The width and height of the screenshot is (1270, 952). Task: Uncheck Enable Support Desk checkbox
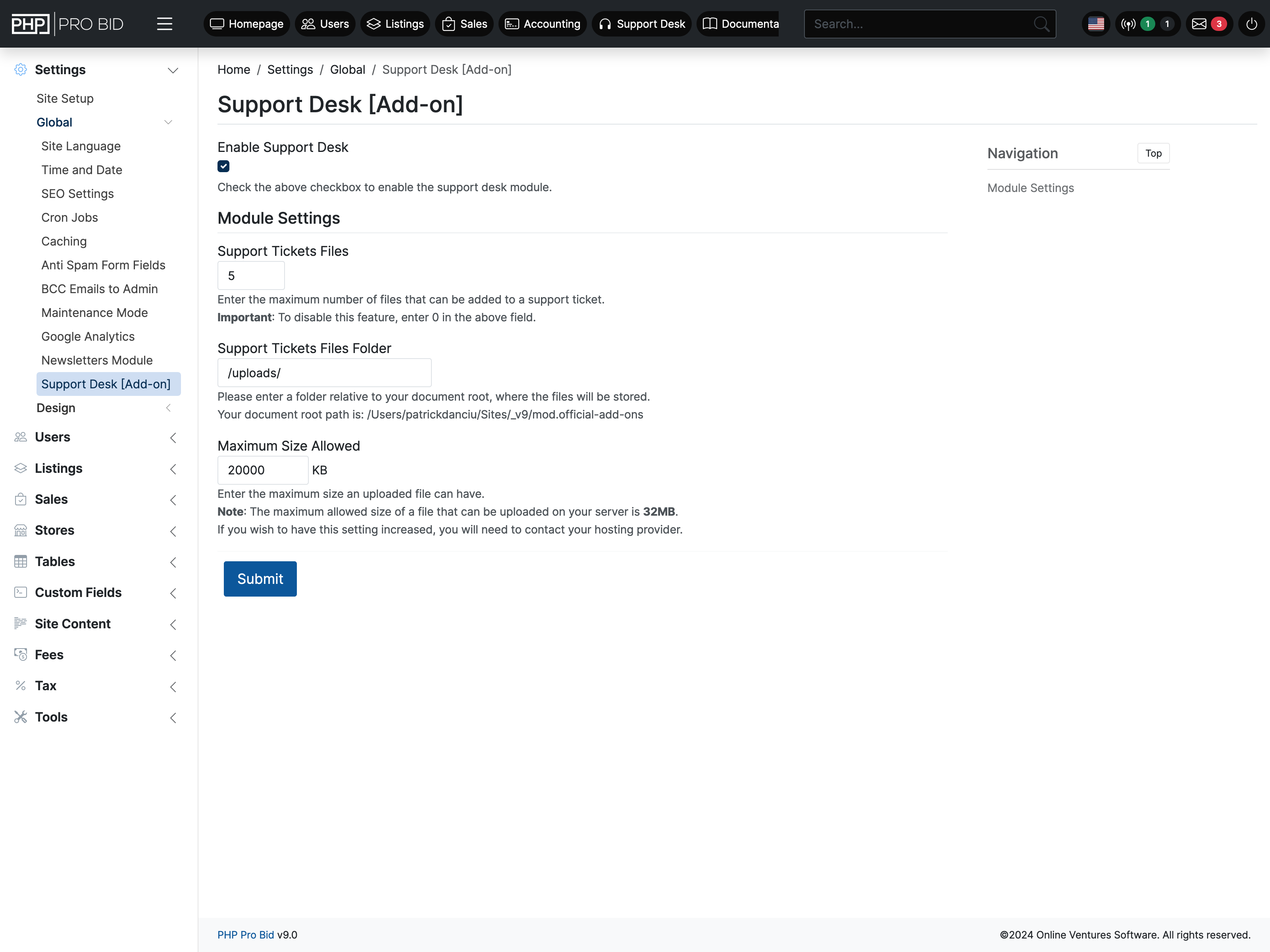pyautogui.click(x=223, y=167)
